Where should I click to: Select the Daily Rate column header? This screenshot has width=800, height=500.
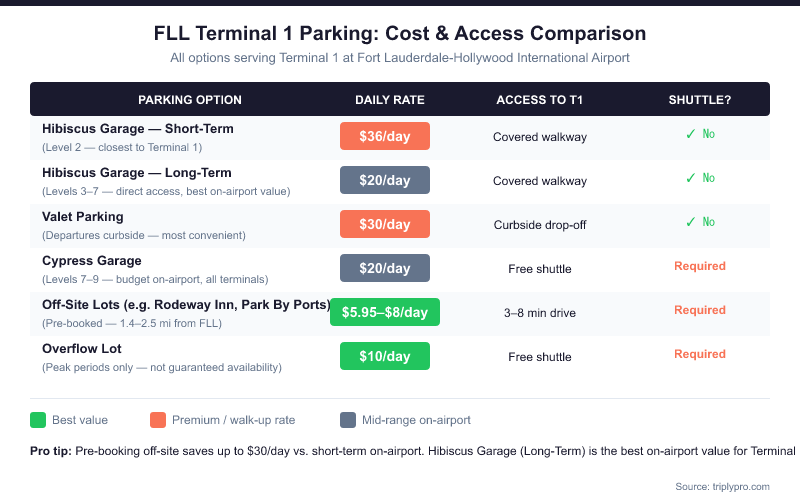390,99
